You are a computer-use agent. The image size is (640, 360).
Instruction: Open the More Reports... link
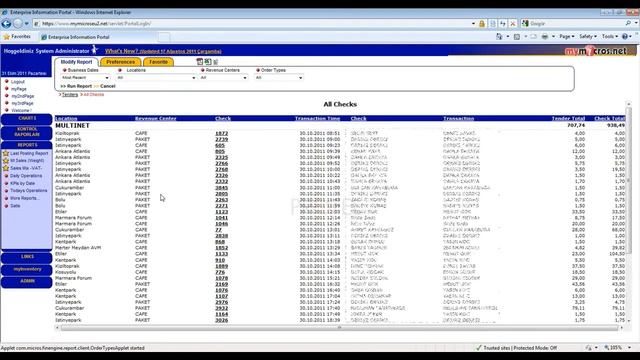tap(24, 198)
